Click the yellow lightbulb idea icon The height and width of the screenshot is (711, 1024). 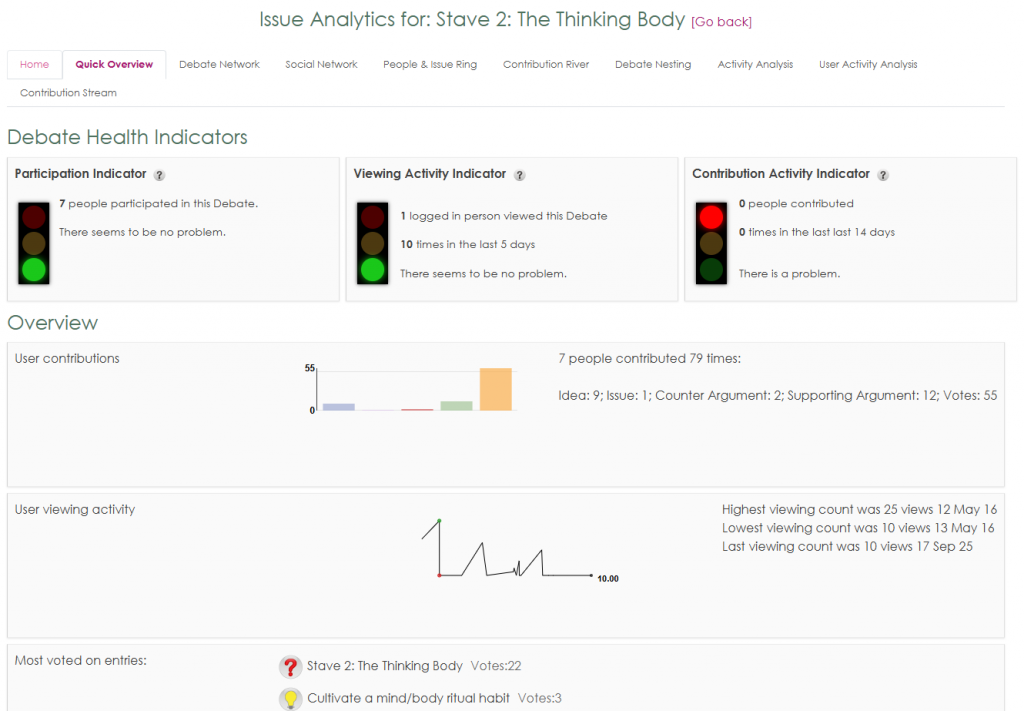290,699
